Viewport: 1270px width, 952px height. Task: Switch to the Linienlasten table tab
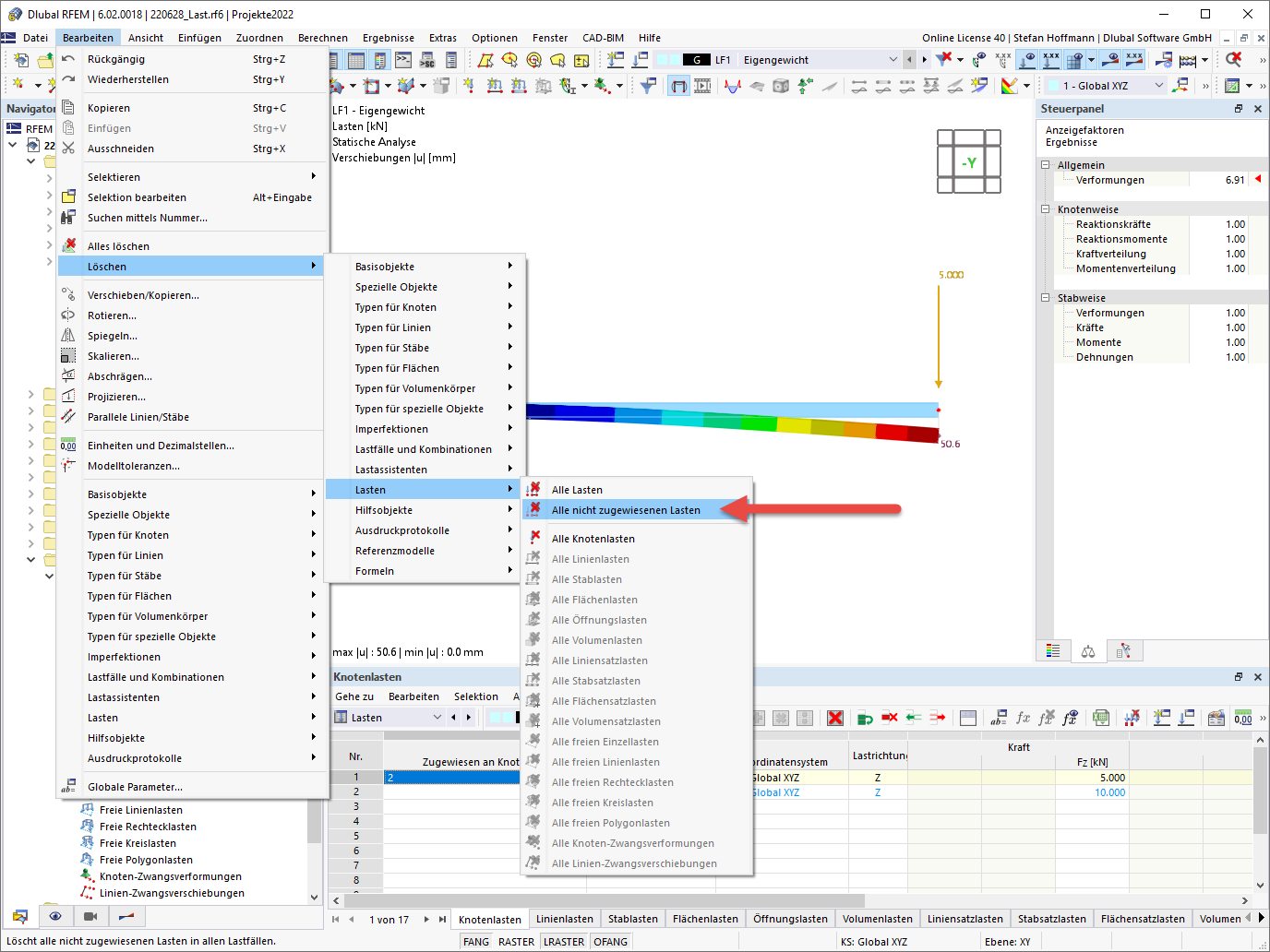[x=565, y=919]
